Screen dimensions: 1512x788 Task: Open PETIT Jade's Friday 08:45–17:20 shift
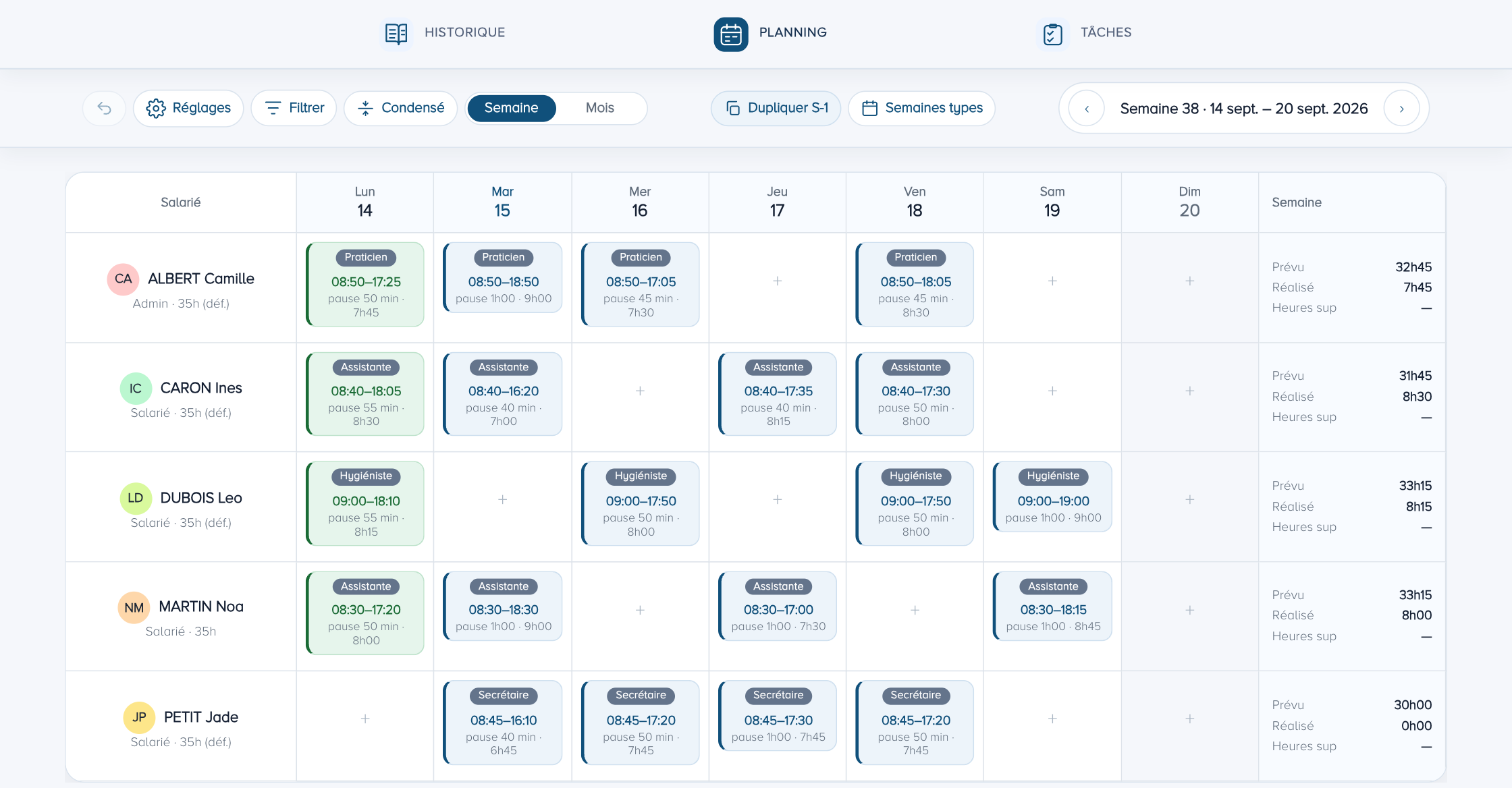click(x=915, y=722)
